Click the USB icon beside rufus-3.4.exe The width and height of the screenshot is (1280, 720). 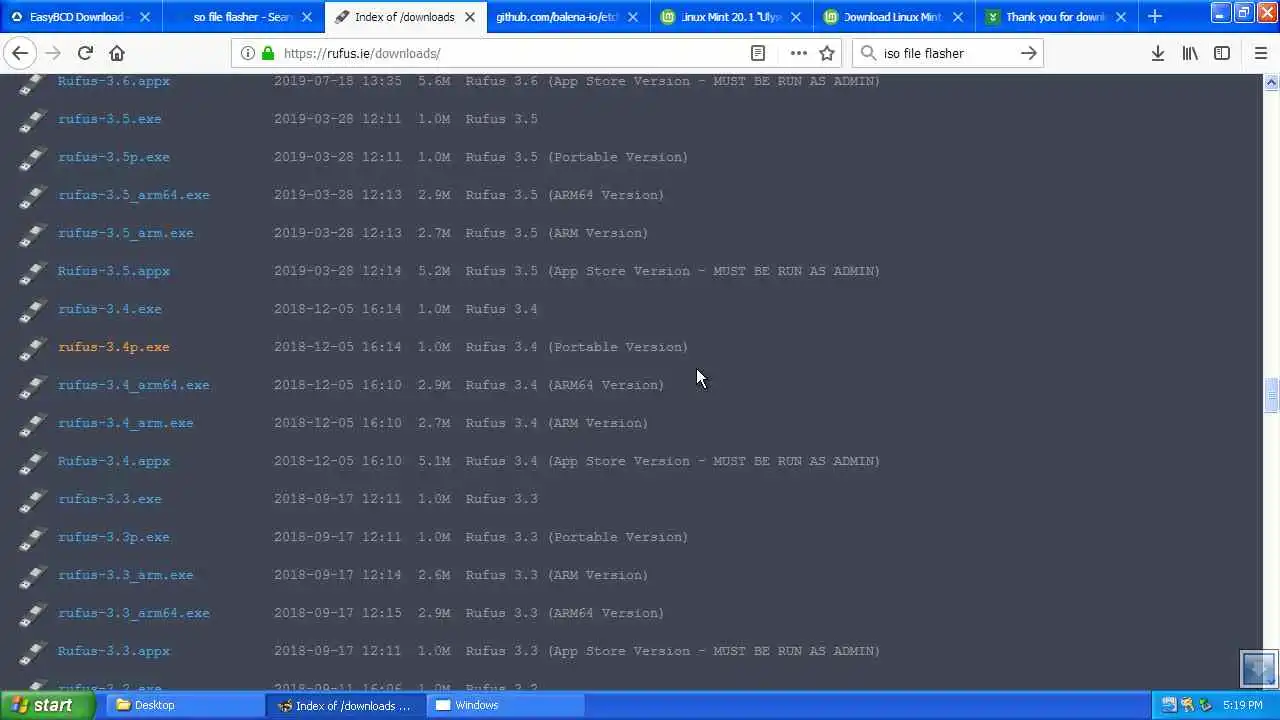click(32, 311)
